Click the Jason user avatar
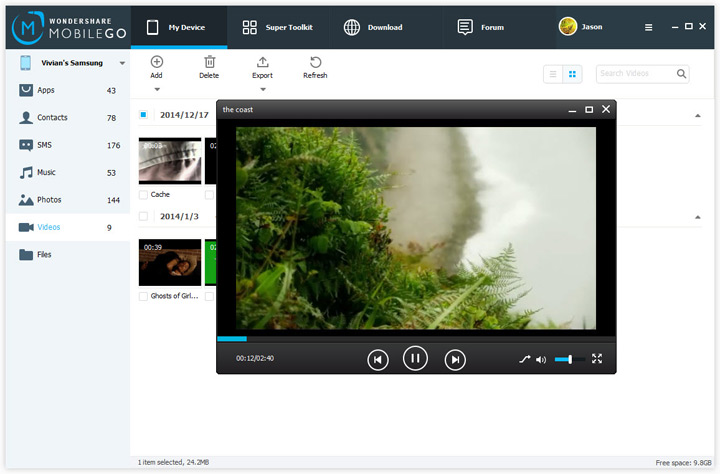The width and height of the screenshot is (720, 474). [x=568, y=26]
